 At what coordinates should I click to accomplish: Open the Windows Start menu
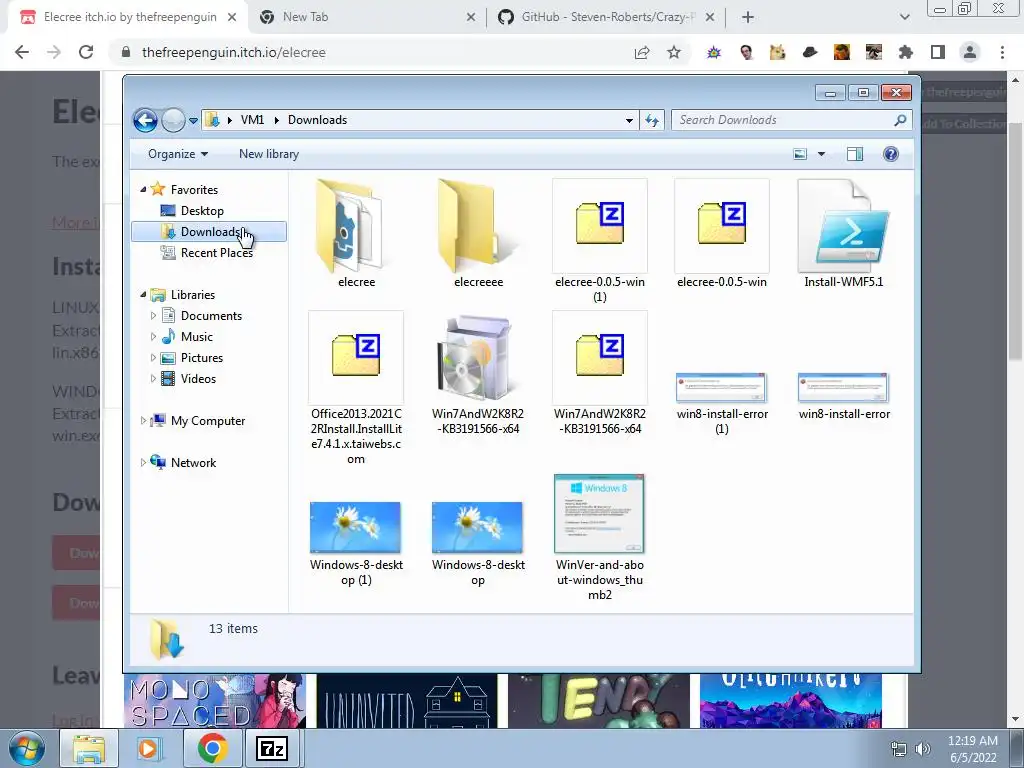click(x=27, y=748)
